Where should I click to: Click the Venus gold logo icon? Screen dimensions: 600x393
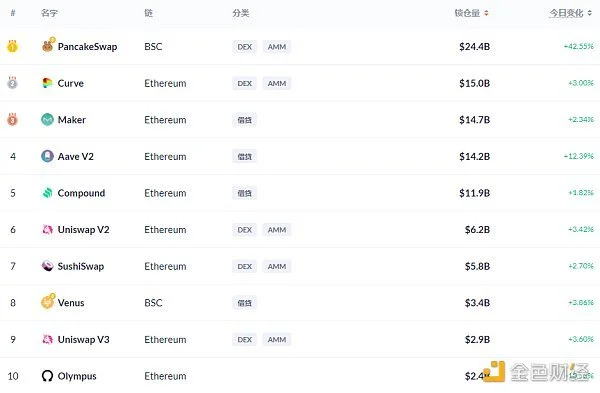48,302
